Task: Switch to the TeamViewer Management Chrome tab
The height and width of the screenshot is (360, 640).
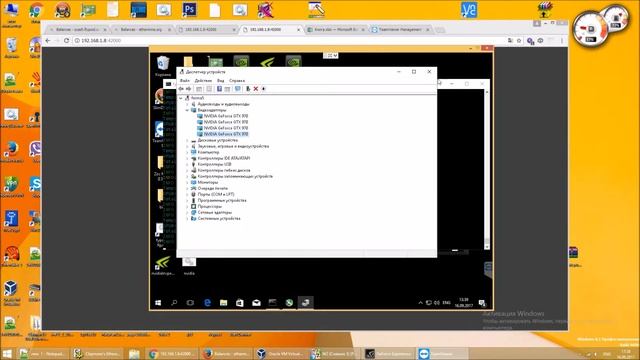Action: coord(400,29)
